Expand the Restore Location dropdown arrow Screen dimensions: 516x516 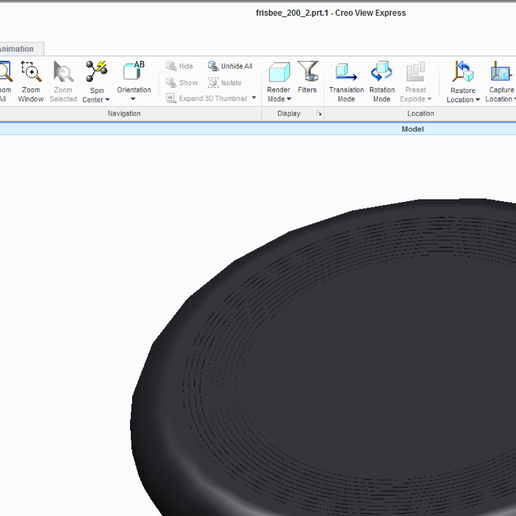[478, 100]
